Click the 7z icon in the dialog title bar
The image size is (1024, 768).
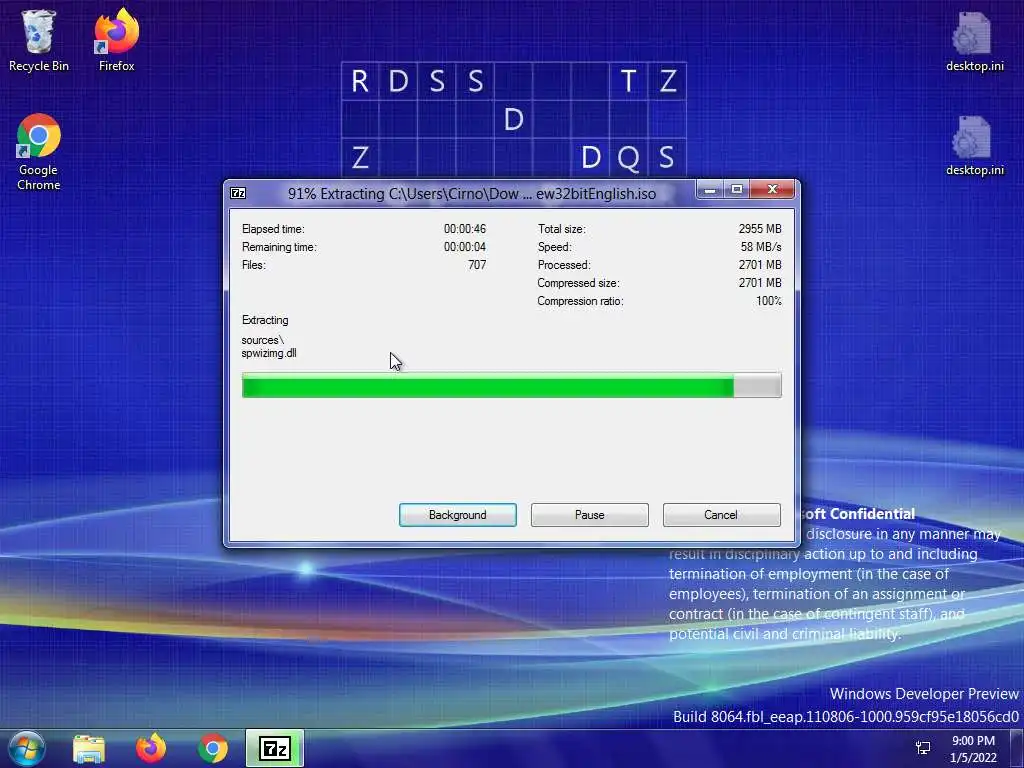[238, 193]
